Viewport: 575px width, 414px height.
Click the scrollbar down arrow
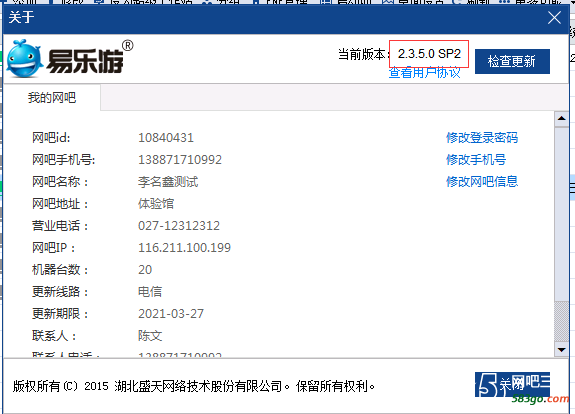coord(561,349)
